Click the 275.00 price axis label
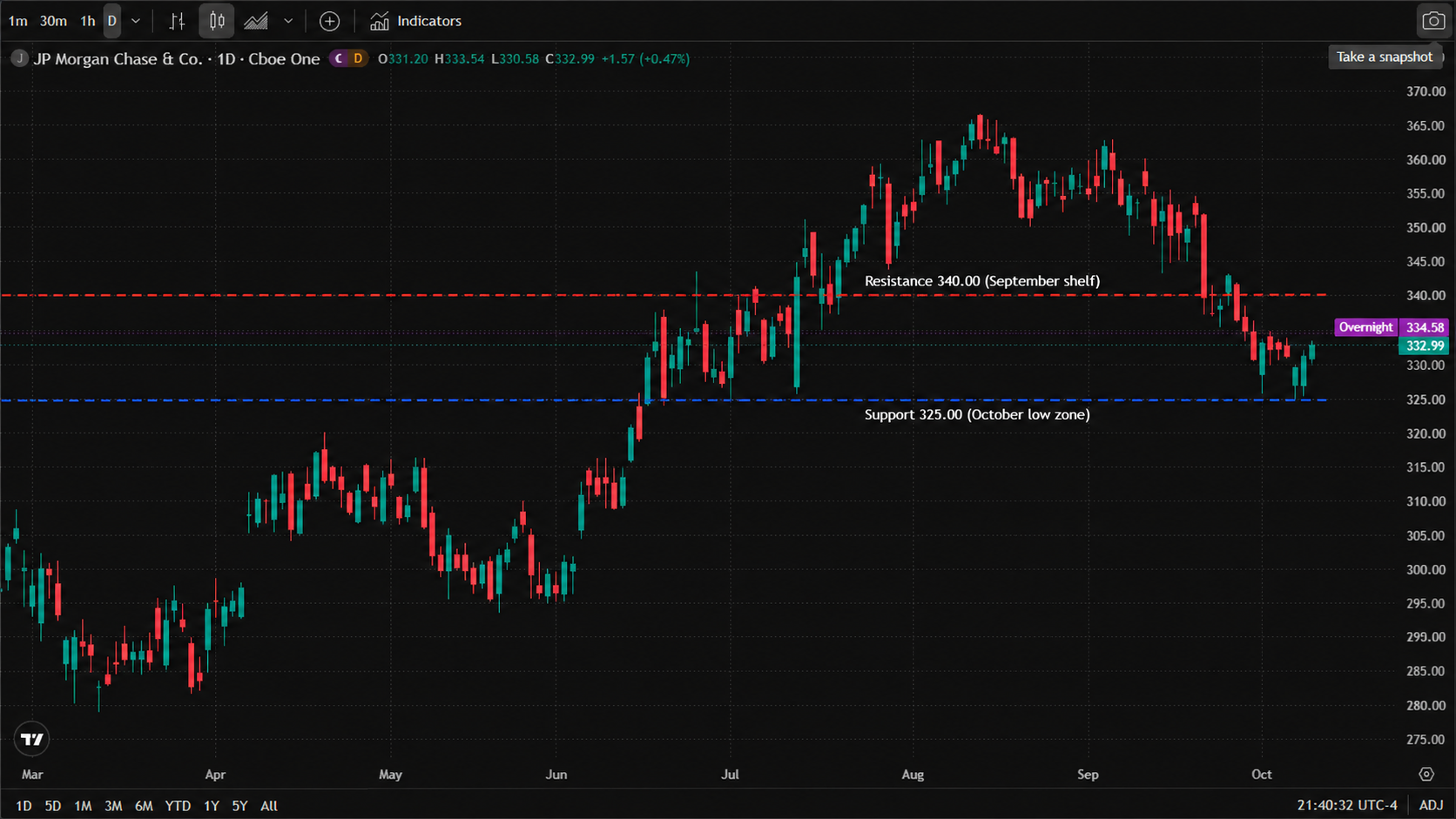Image resolution: width=1456 pixels, height=819 pixels. (x=1426, y=740)
